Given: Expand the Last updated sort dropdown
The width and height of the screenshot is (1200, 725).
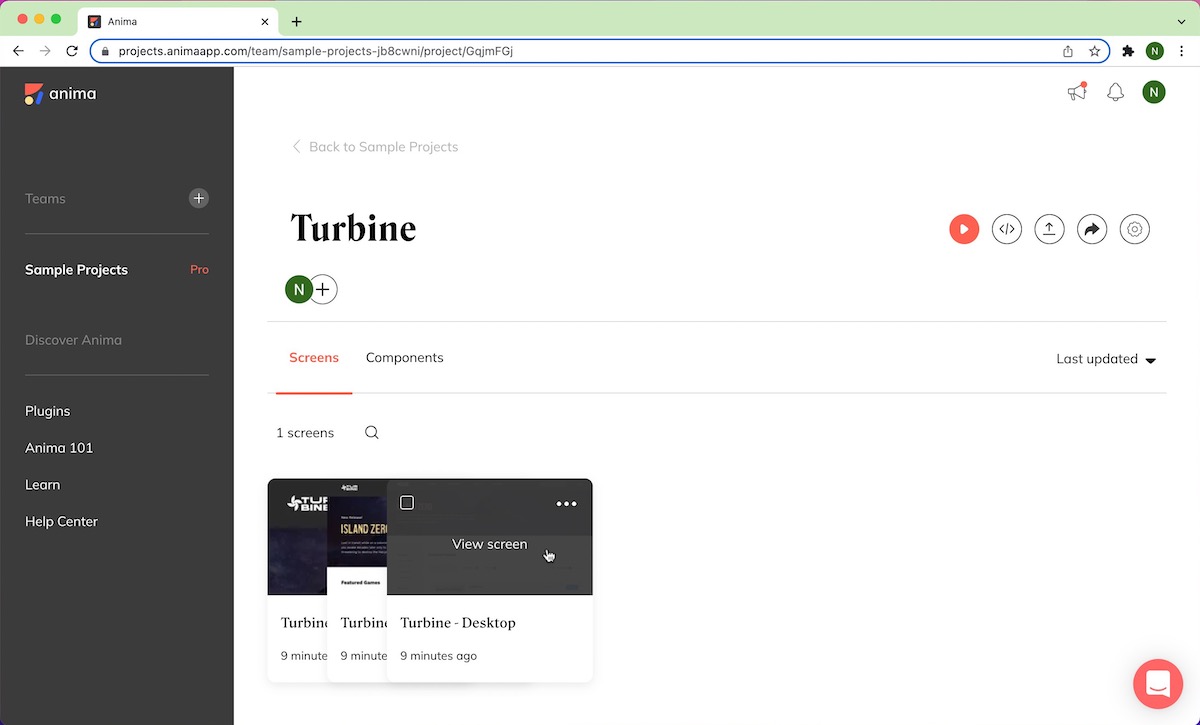Looking at the screenshot, I should click(x=1106, y=359).
